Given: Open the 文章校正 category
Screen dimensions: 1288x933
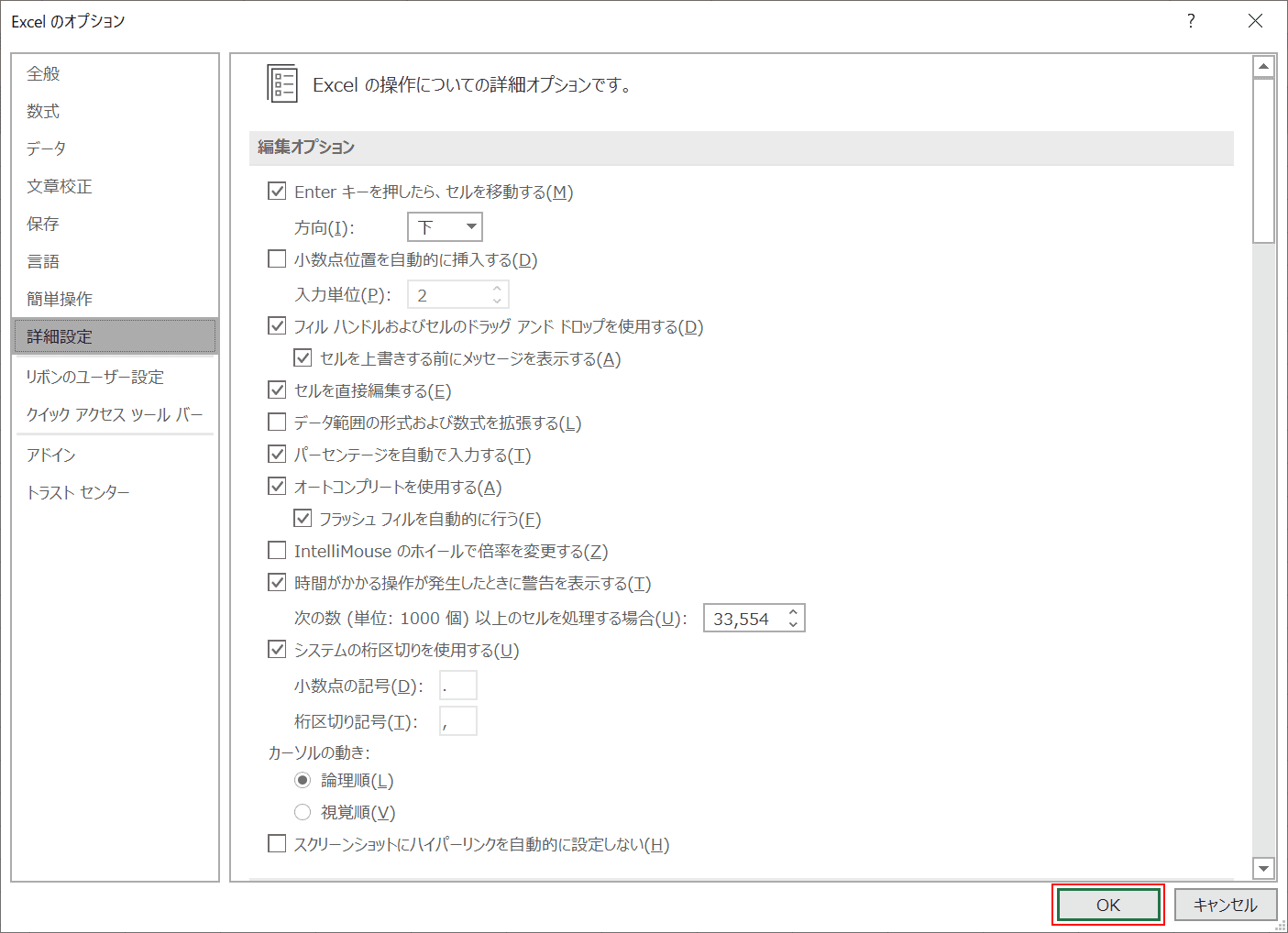Looking at the screenshot, I should tap(115, 186).
